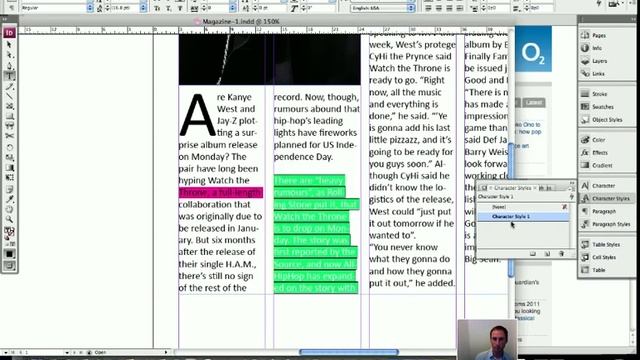
Task: Open the page number dropdown in status bar
Action: click(x=67, y=352)
